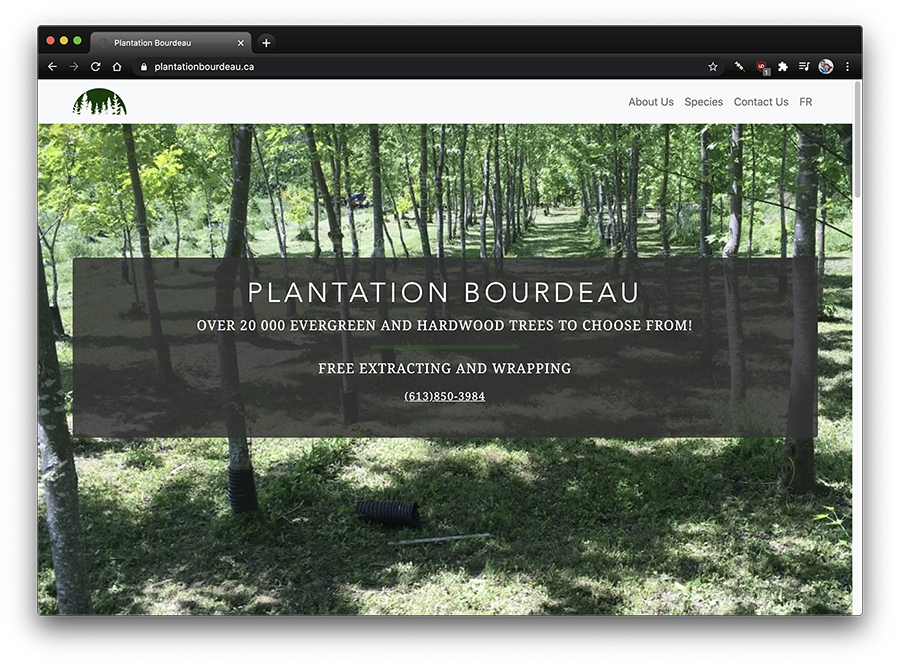
Task: Click the browser forward arrow
Action: (74, 67)
